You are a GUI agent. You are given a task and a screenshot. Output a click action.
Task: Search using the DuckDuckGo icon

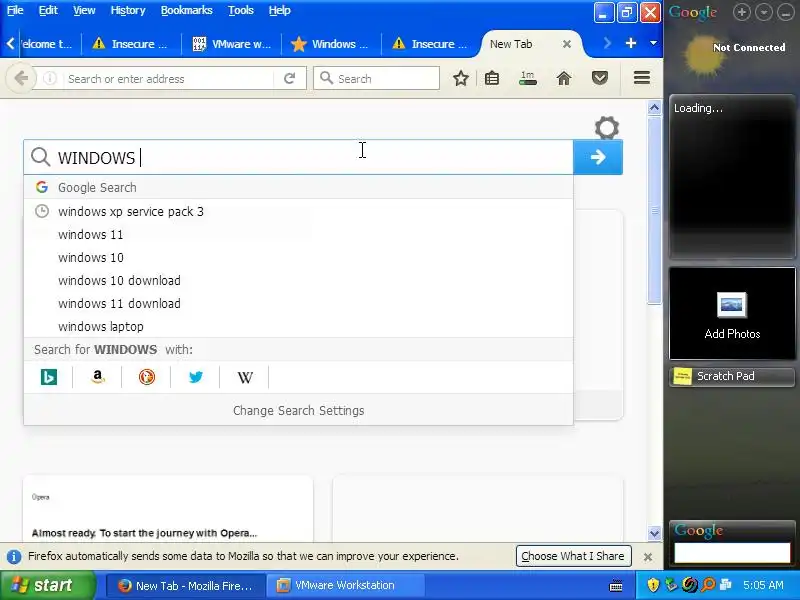point(146,377)
